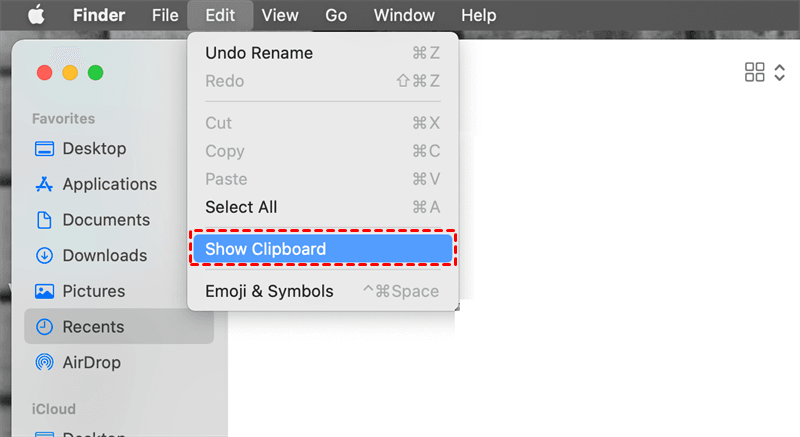The height and width of the screenshot is (437, 800).
Task: Open the Help menu
Action: tap(478, 15)
